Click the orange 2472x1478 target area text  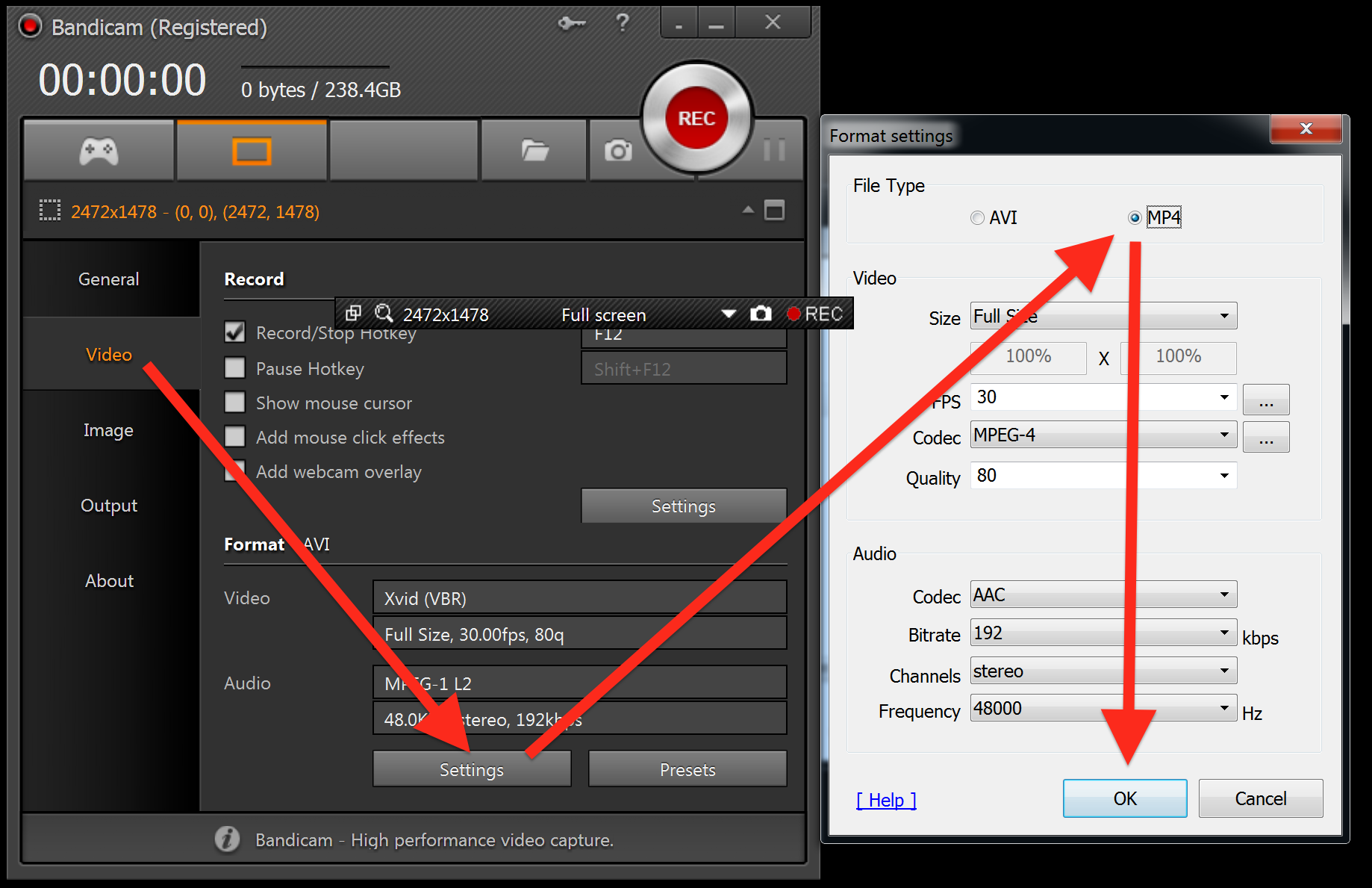pos(195,212)
